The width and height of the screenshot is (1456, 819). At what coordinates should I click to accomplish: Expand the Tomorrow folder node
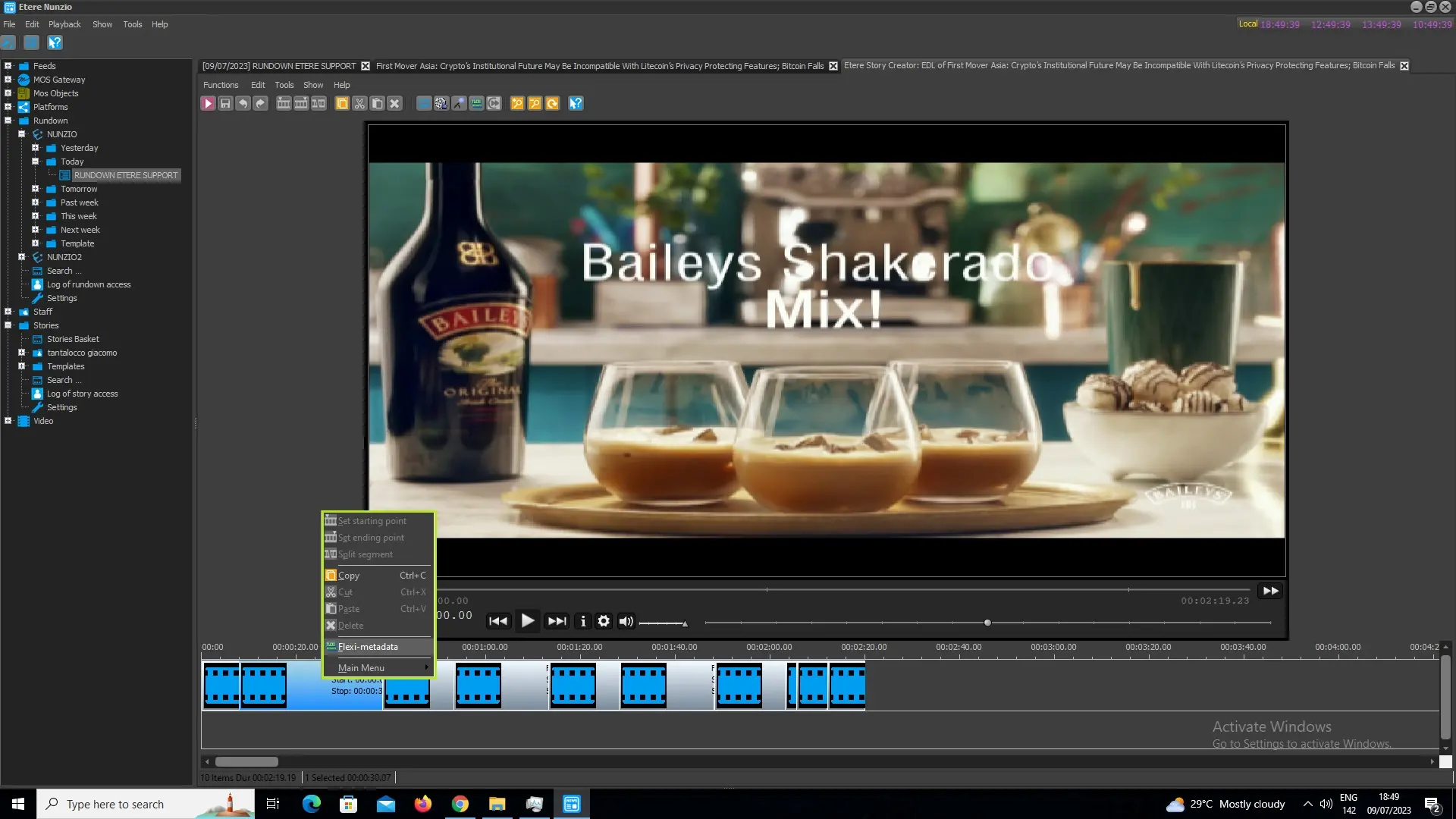tap(36, 189)
